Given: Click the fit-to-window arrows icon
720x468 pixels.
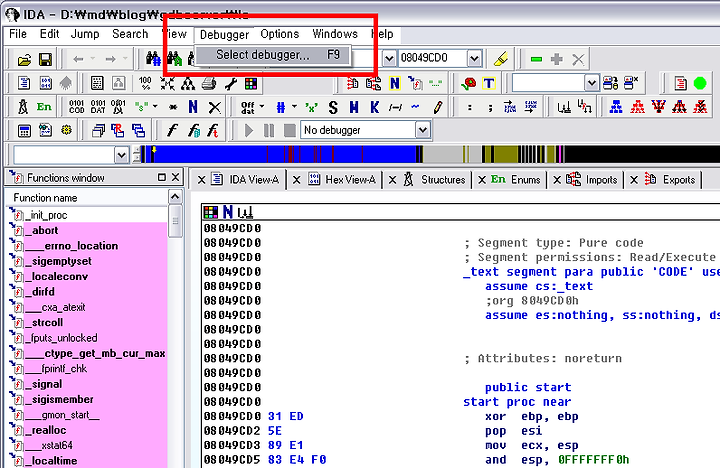Looking at the screenshot, I should (x=167, y=83).
